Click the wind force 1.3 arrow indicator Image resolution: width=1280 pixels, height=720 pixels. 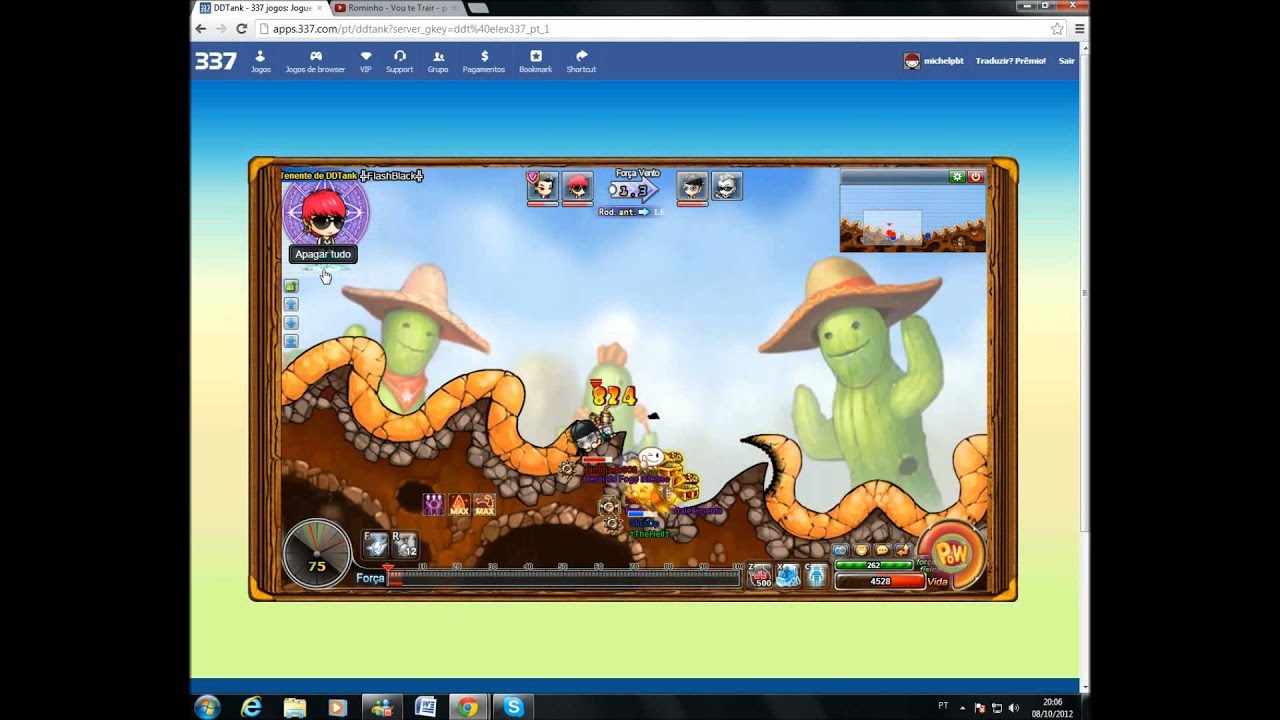(634, 190)
